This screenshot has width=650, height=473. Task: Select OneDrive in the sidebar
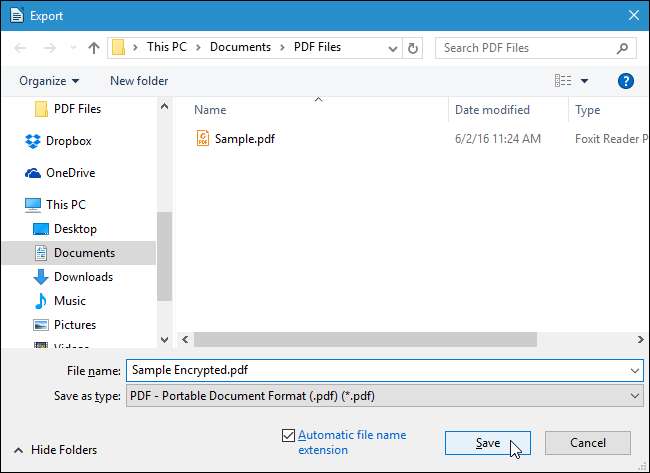(70, 173)
